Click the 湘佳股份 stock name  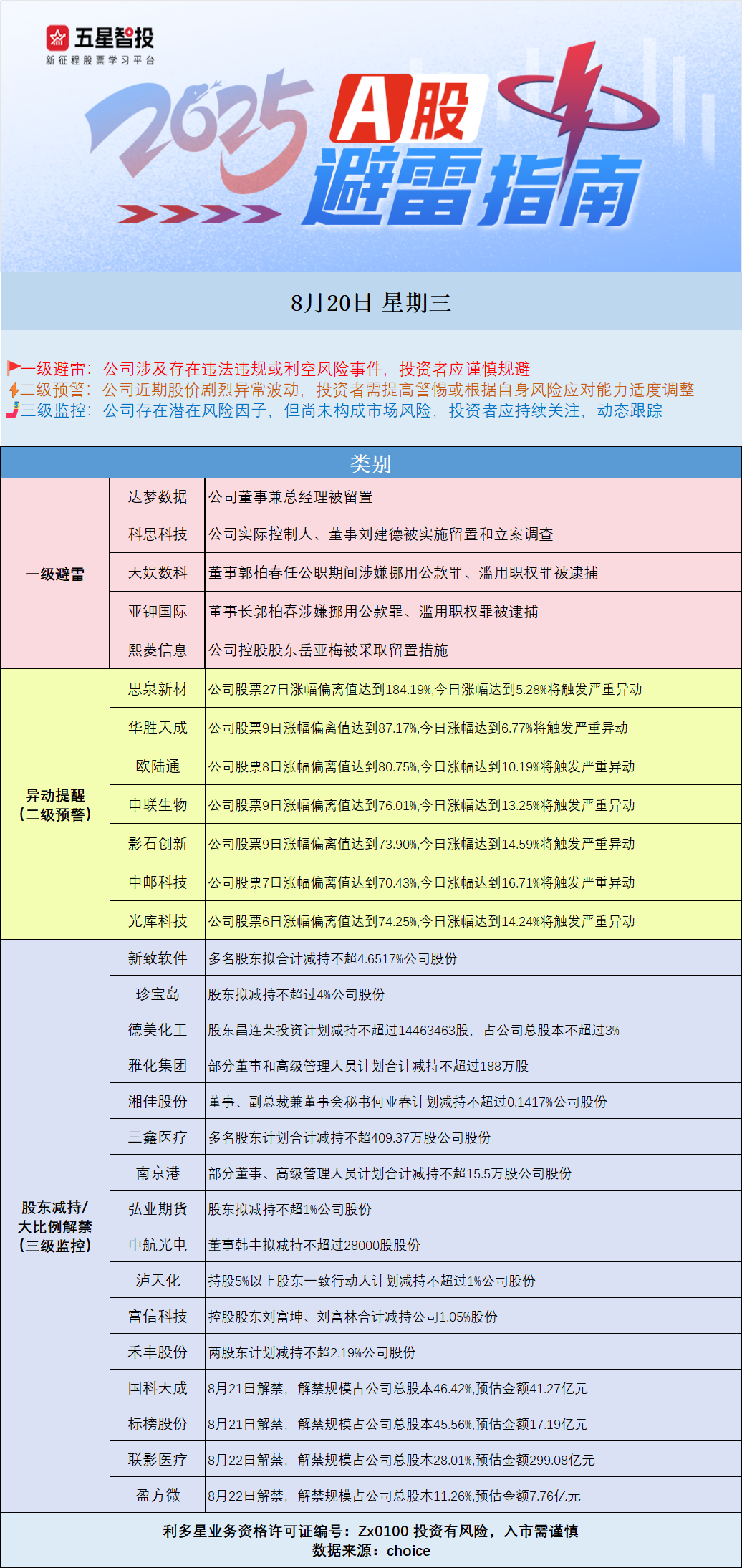pos(158,1102)
